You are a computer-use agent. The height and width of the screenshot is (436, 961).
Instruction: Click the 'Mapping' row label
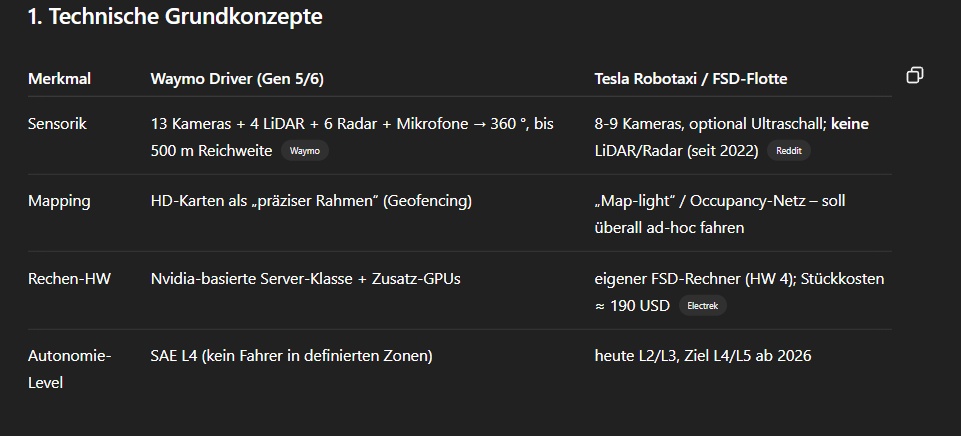[59, 201]
